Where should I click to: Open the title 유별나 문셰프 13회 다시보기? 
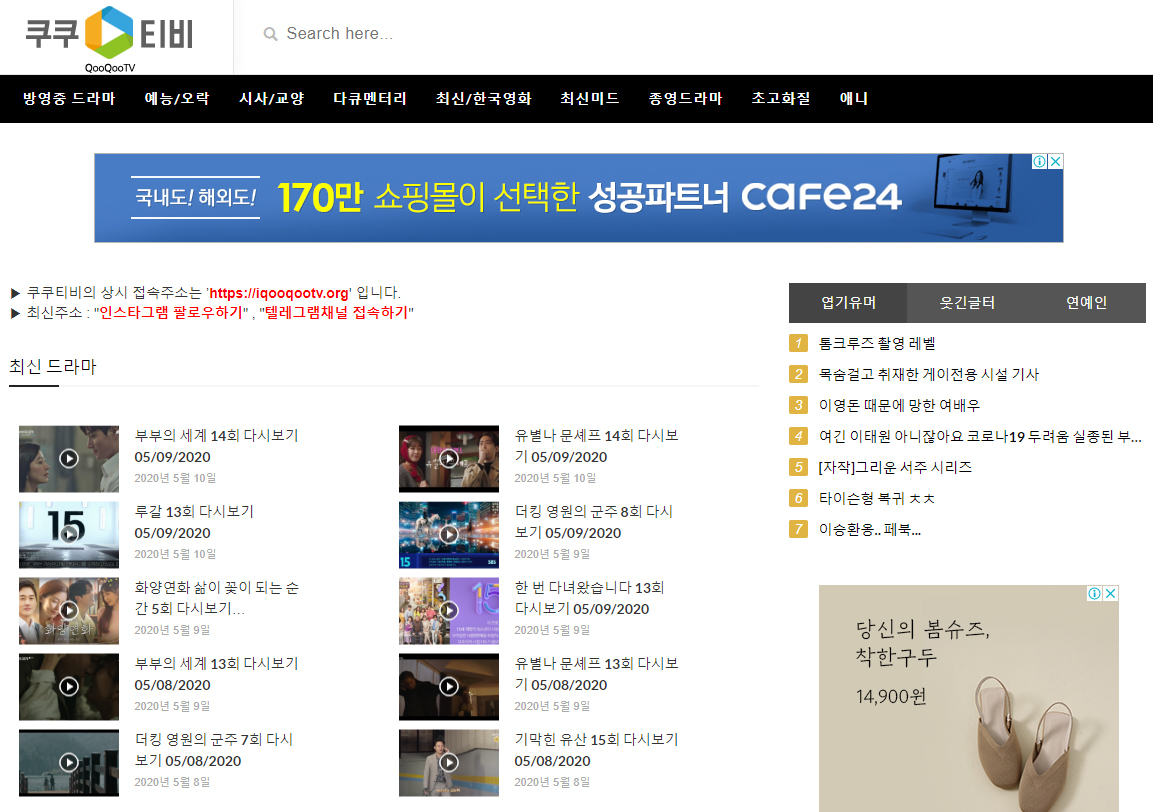click(x=596, y=674)
